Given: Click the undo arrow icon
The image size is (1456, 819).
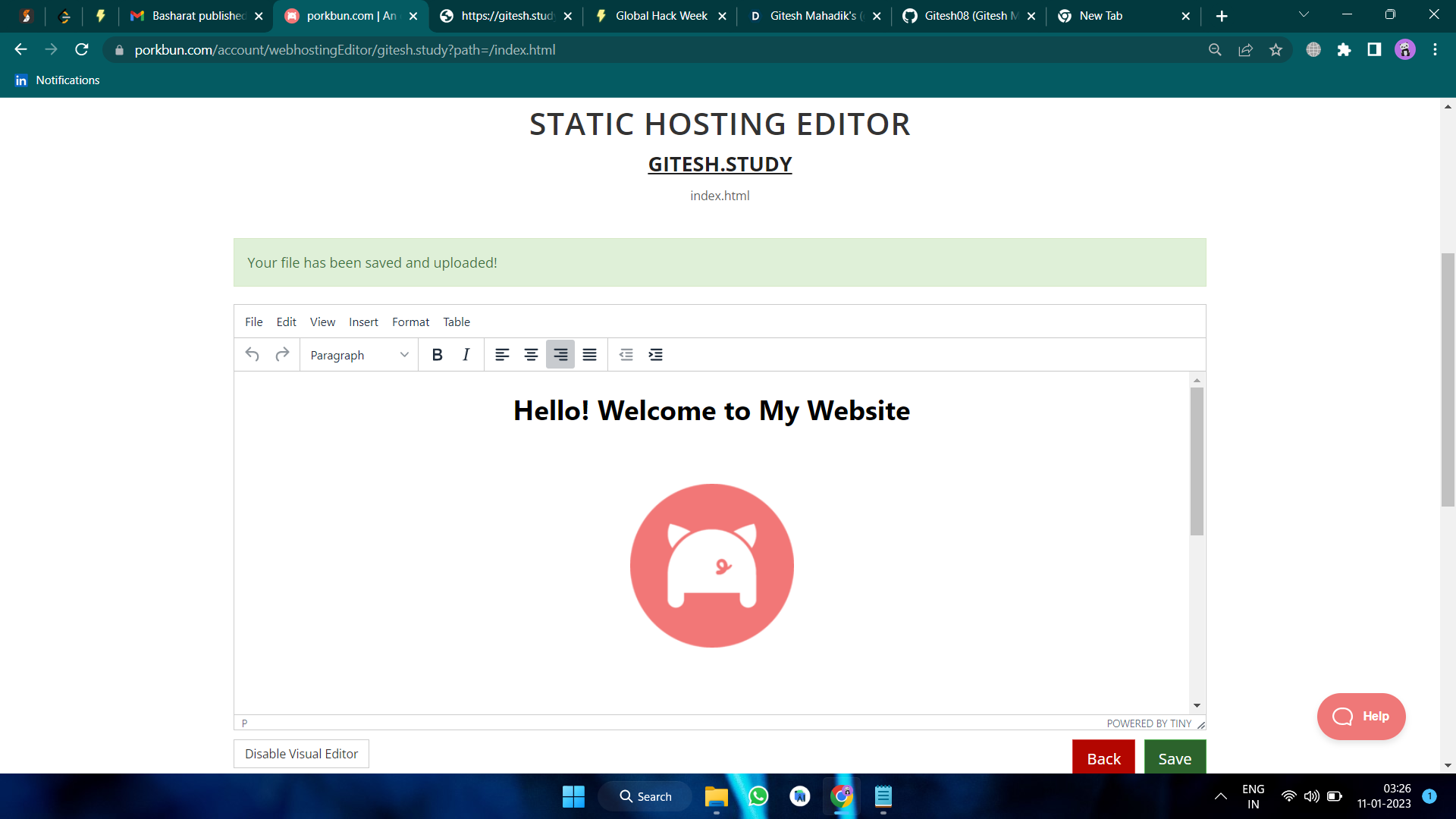Looking at the screenshot, I should 253,355.
